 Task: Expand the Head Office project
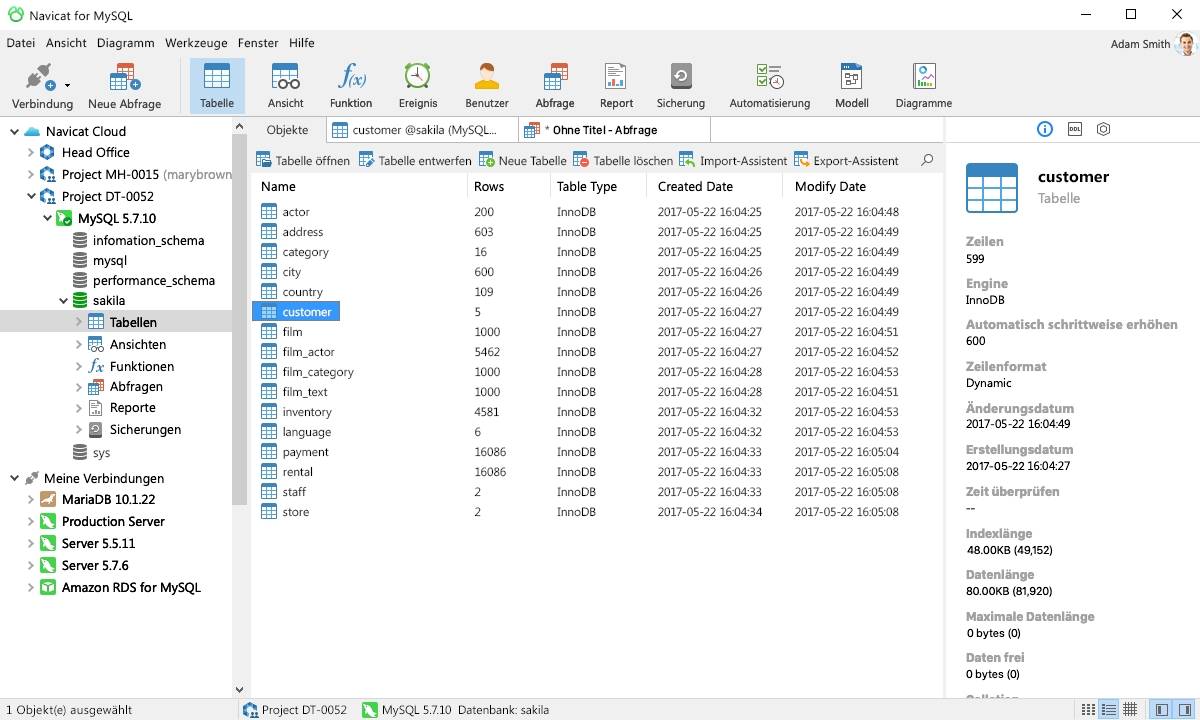[x=31, y=153]
